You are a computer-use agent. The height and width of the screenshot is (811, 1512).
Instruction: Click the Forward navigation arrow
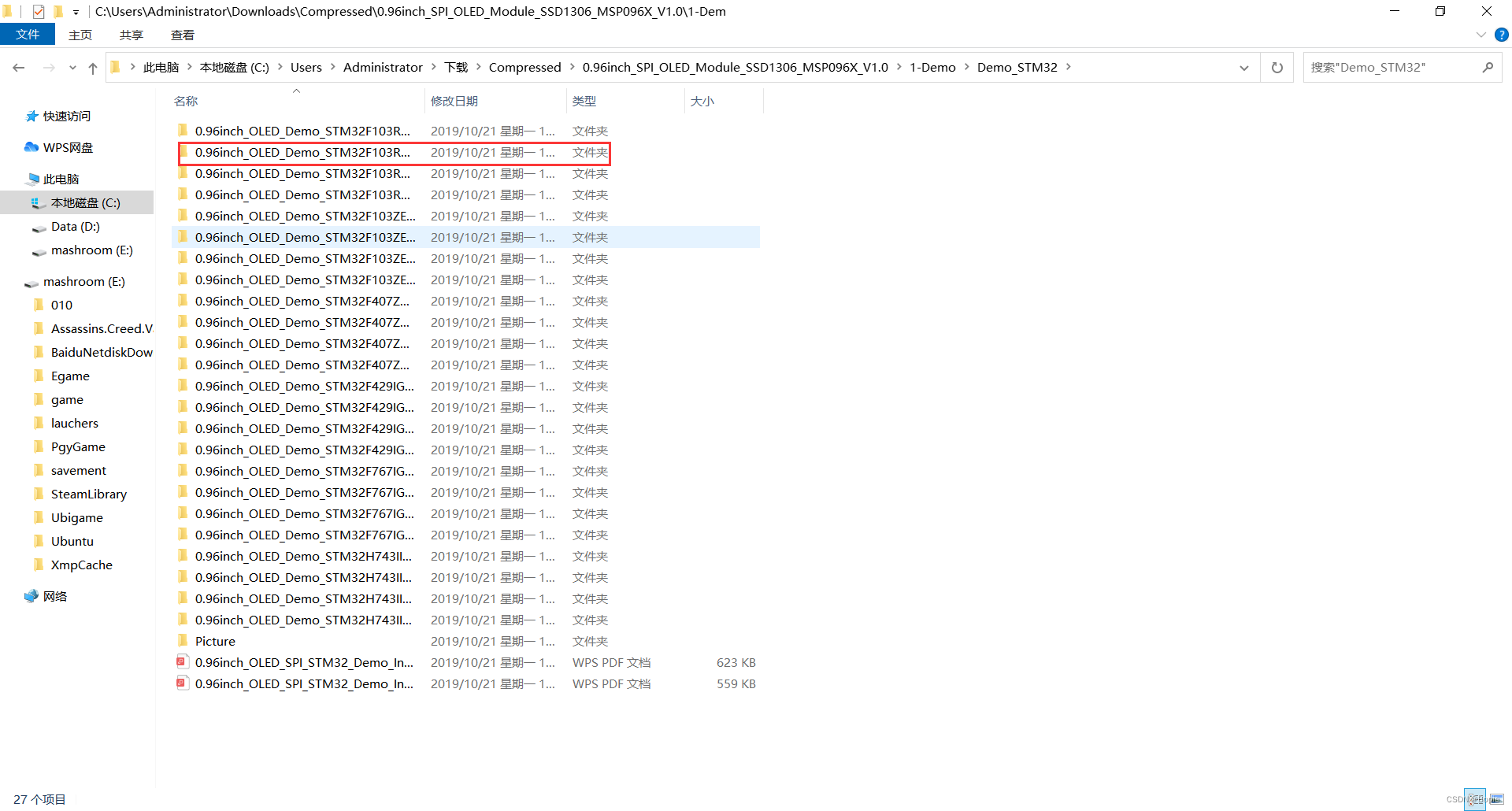tap(49, 68)
